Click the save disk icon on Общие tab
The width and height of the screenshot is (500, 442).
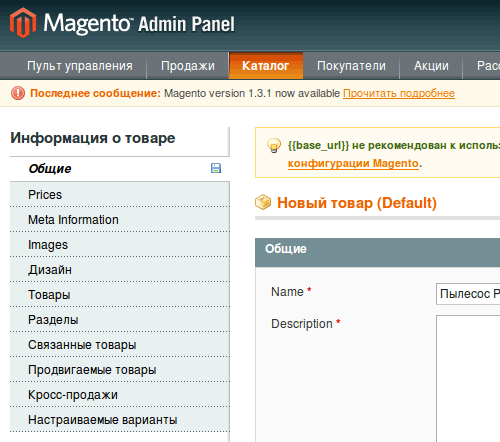click(216, 168)
